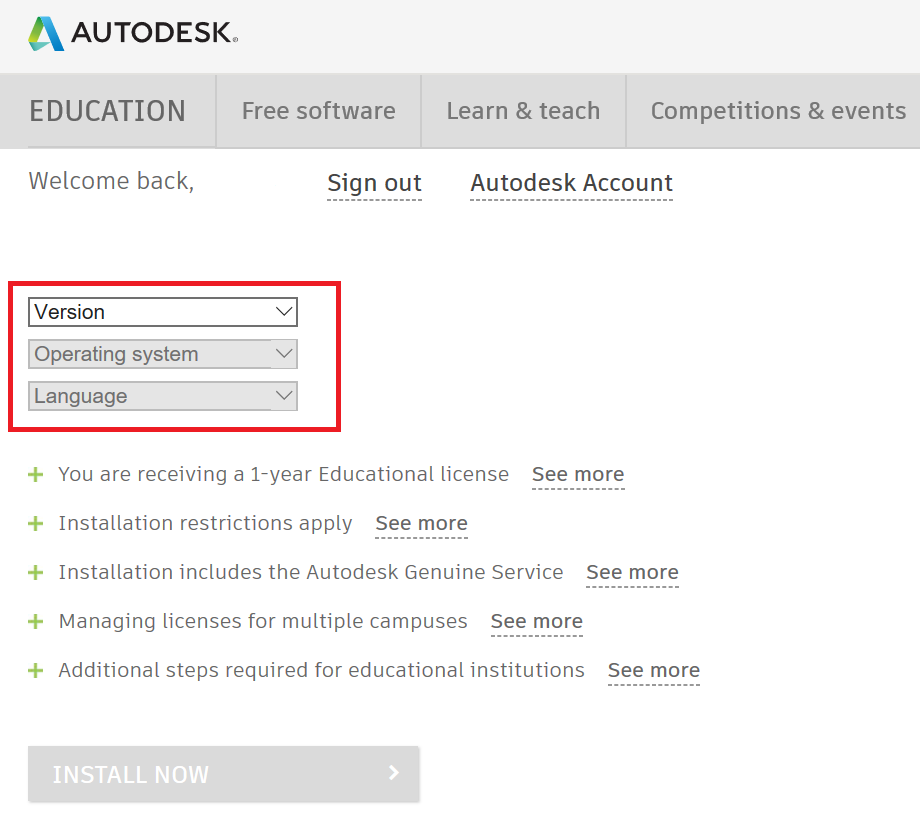Click the 'Welcome back,' text
Viewport: 920px width, 823px height.
[x=111, y=181]
